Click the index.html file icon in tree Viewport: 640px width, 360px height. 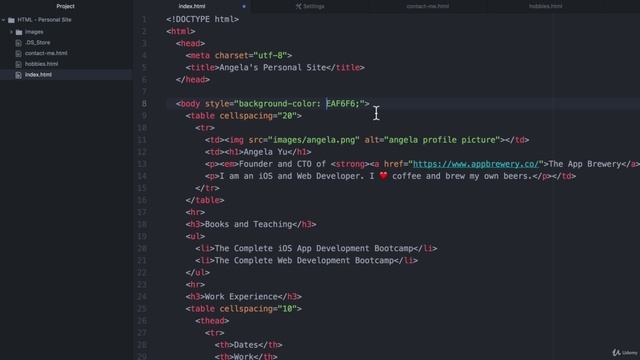[x=18, y=75]
